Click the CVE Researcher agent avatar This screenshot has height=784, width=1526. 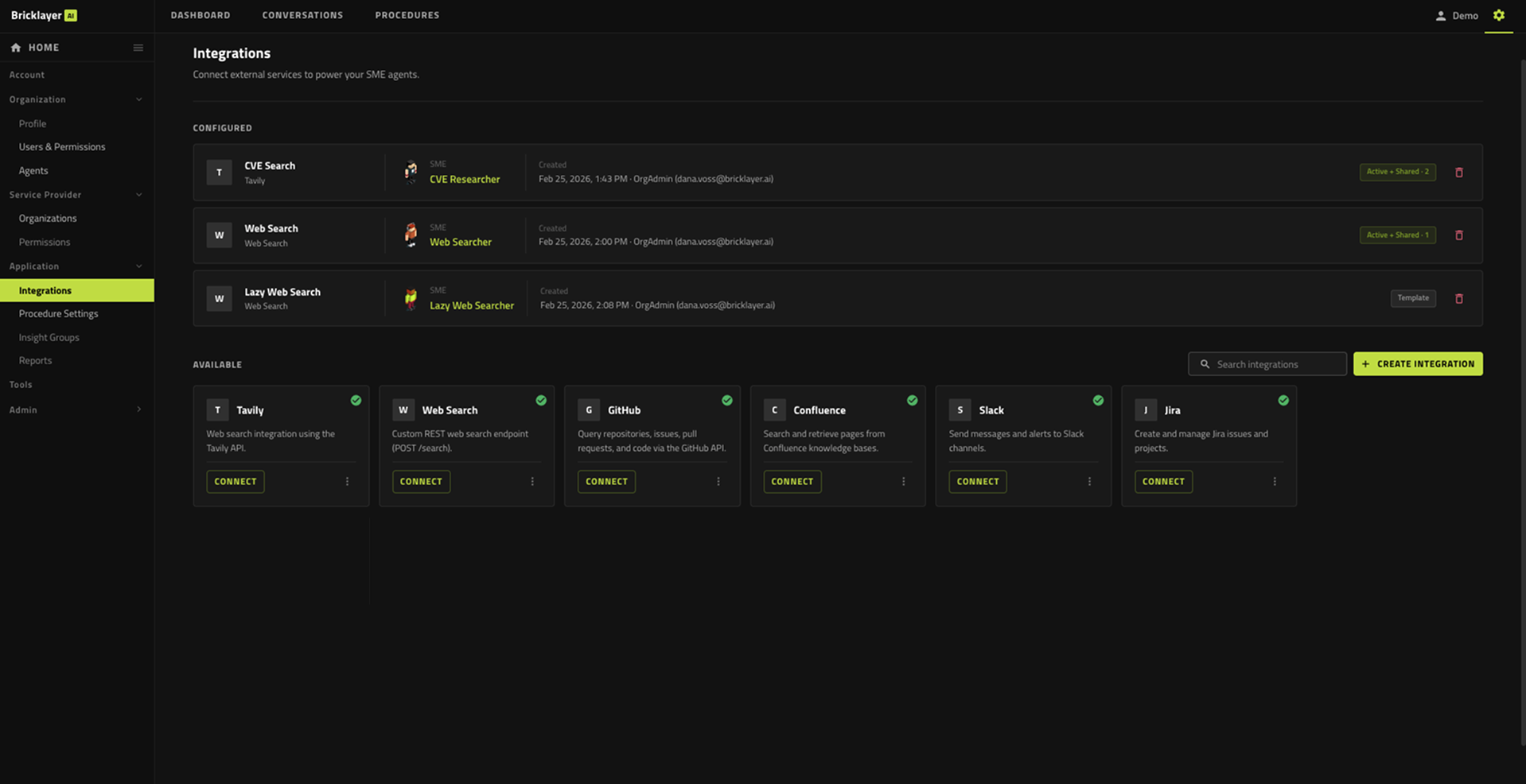click(x=411, y=172)
